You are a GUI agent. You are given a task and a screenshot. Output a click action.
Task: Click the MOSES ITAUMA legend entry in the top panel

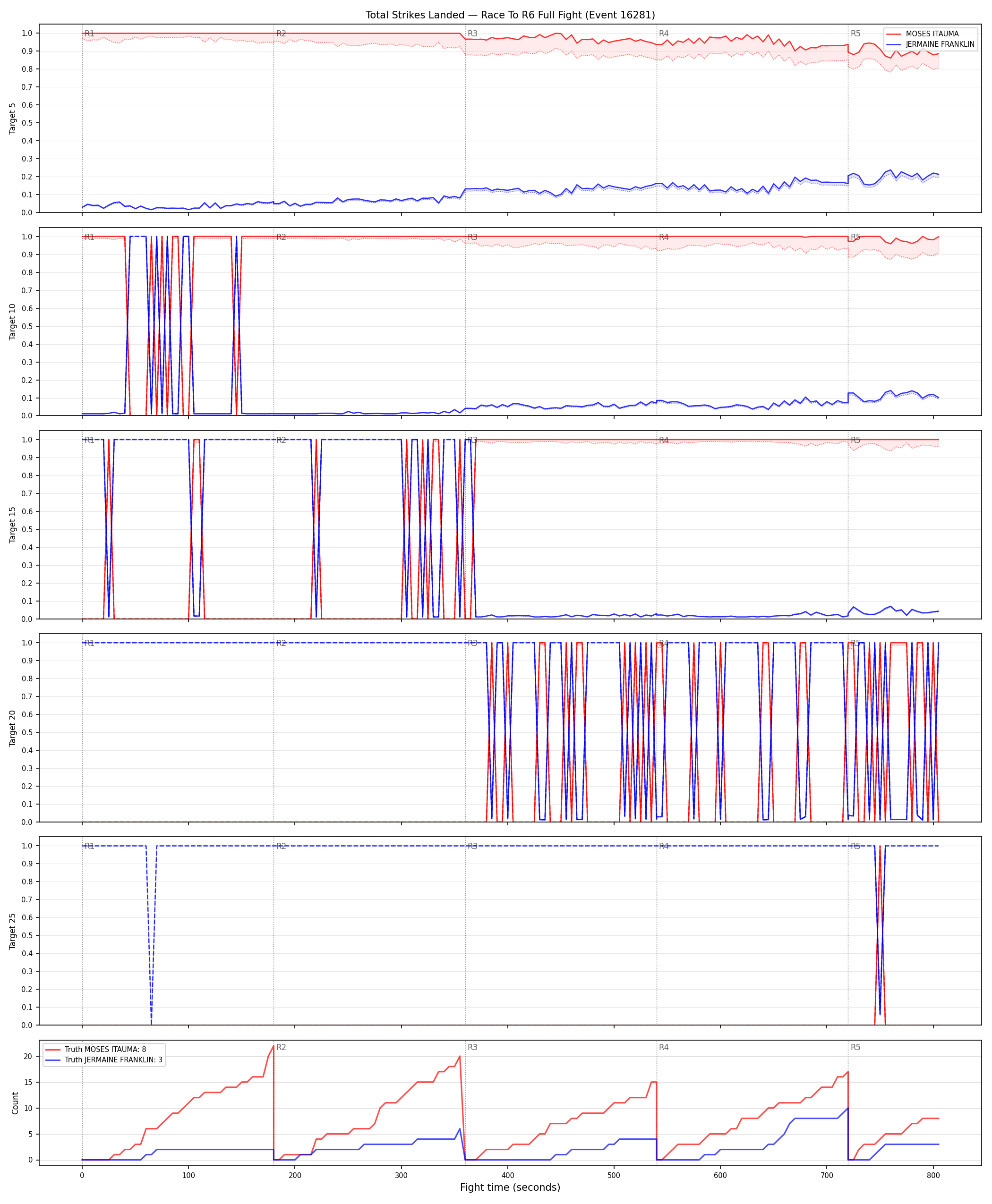pyautogui.click(x=932, y=34)
